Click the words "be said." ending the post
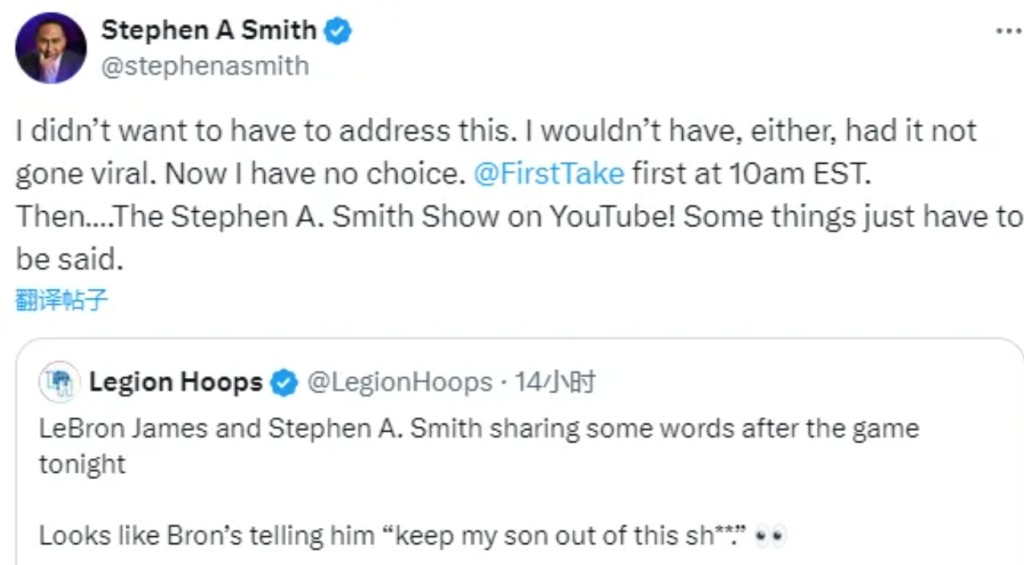 (x=69, y=259)
